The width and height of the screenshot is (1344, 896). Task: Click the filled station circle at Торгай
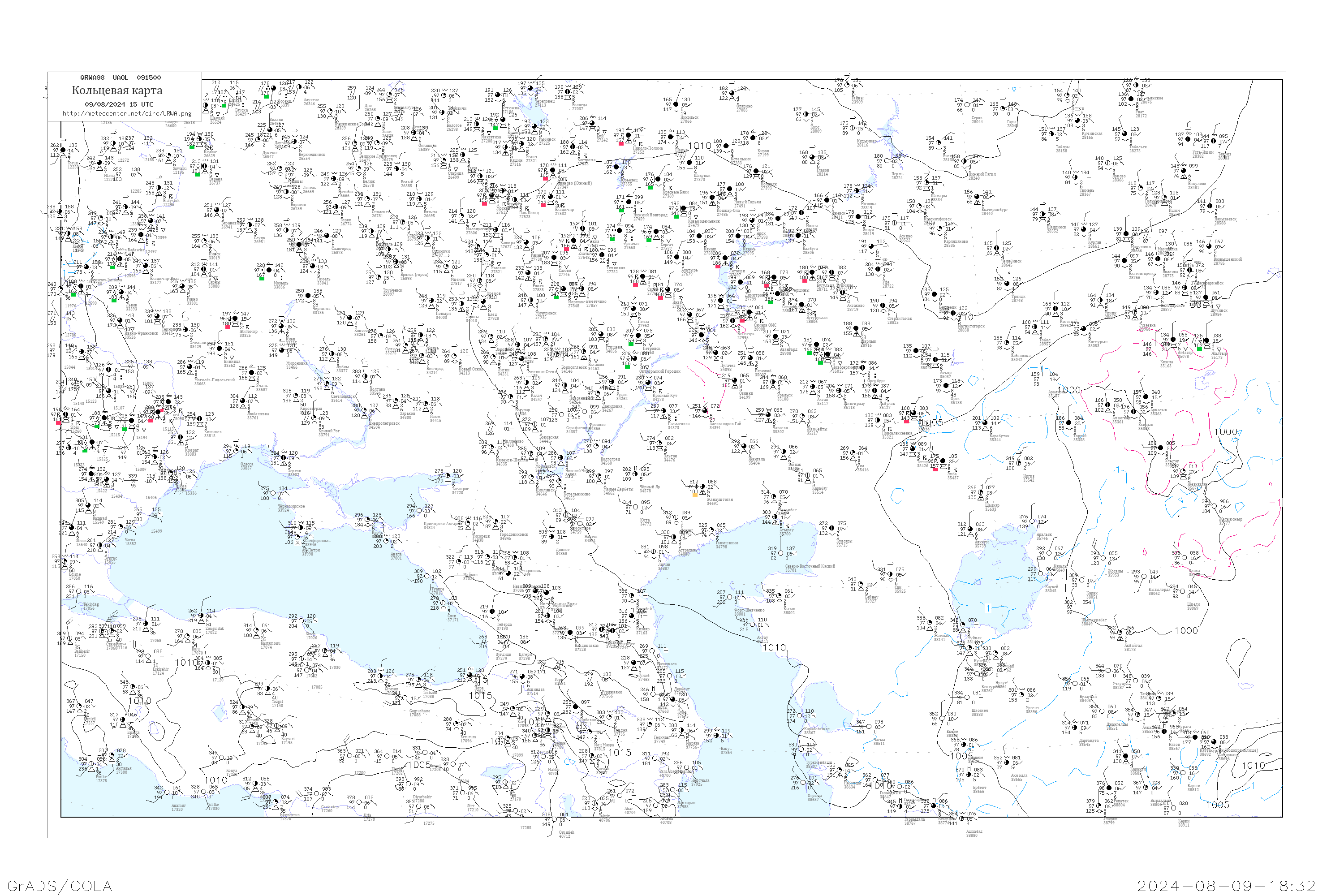[1068, 423]
